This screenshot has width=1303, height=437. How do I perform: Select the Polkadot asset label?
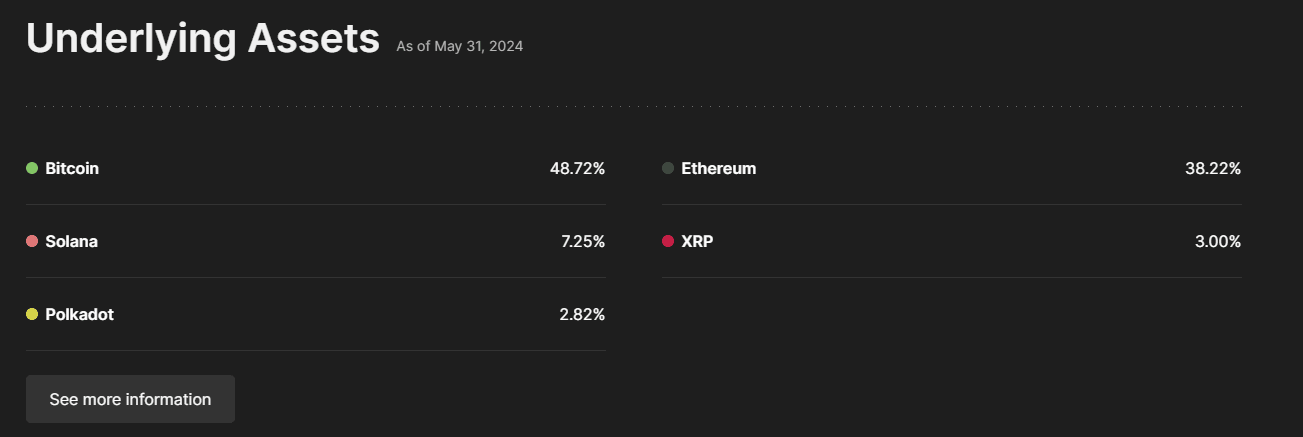(x=79, y=314)
